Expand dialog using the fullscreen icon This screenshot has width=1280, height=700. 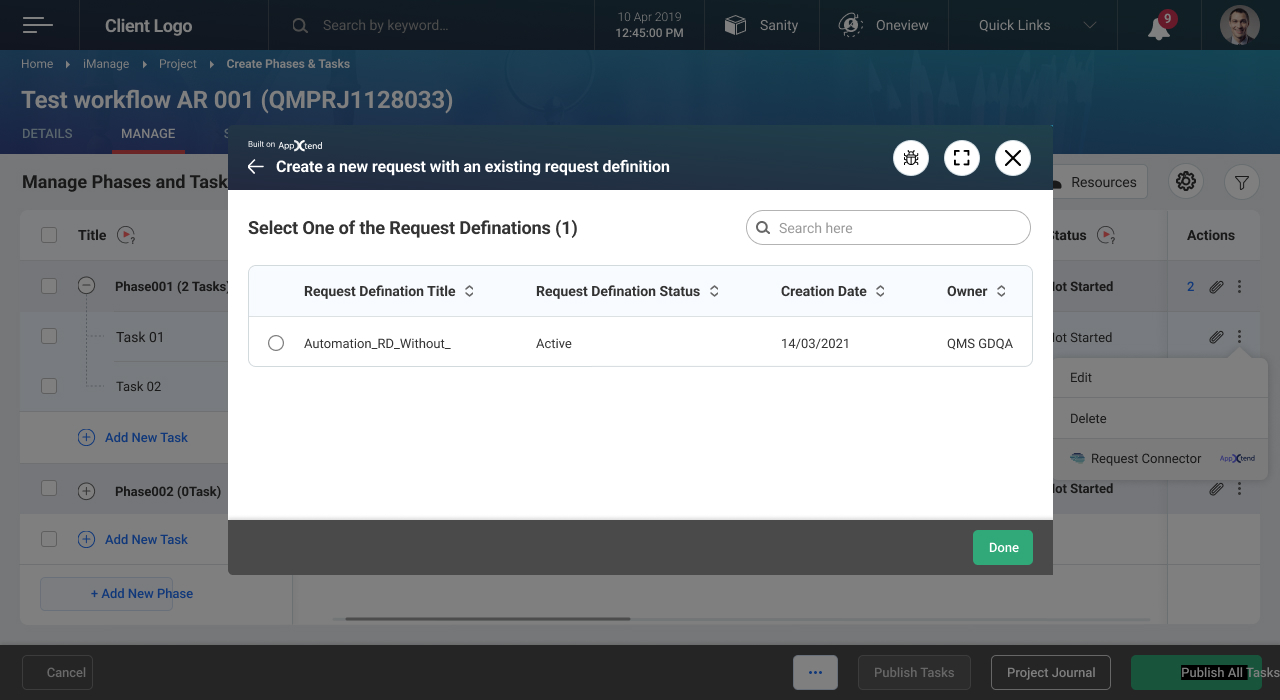coord(962,158)
